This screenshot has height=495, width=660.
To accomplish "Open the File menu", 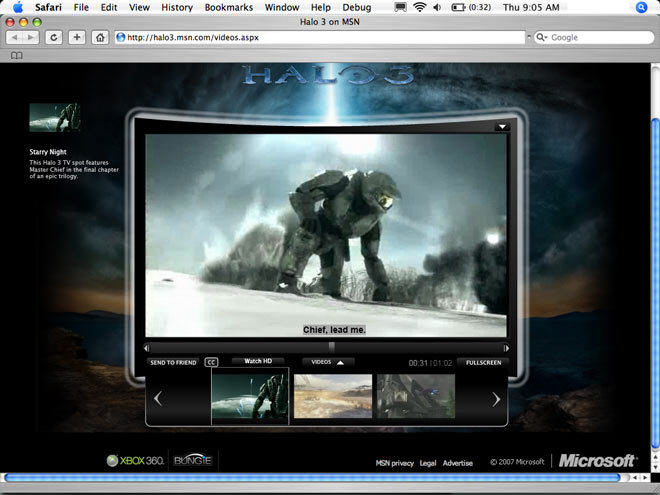I will click(81, 7).
